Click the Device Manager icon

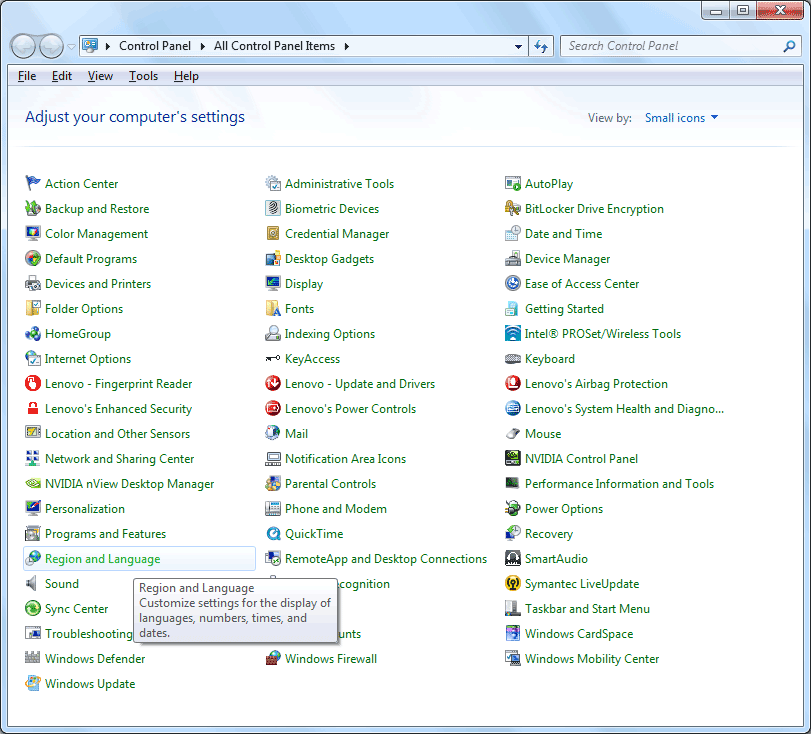click(513, 258)
